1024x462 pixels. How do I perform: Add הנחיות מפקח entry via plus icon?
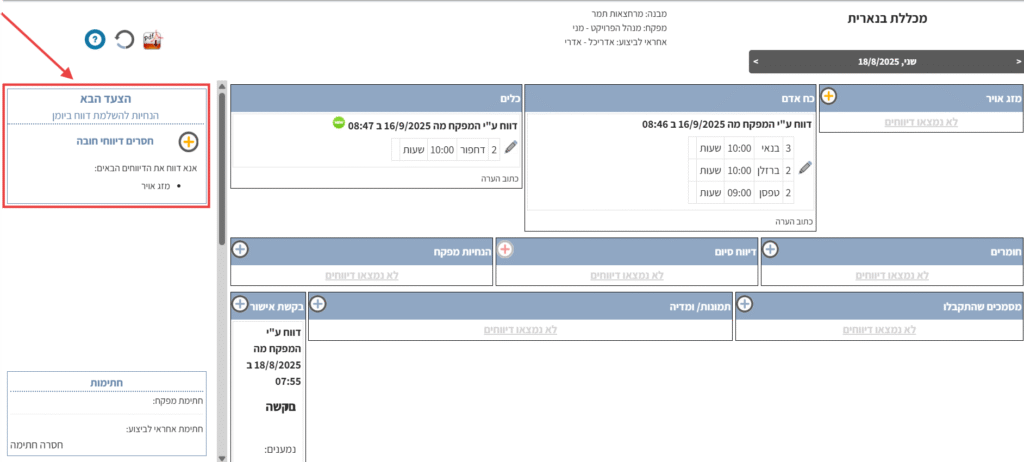coord(239,249)
